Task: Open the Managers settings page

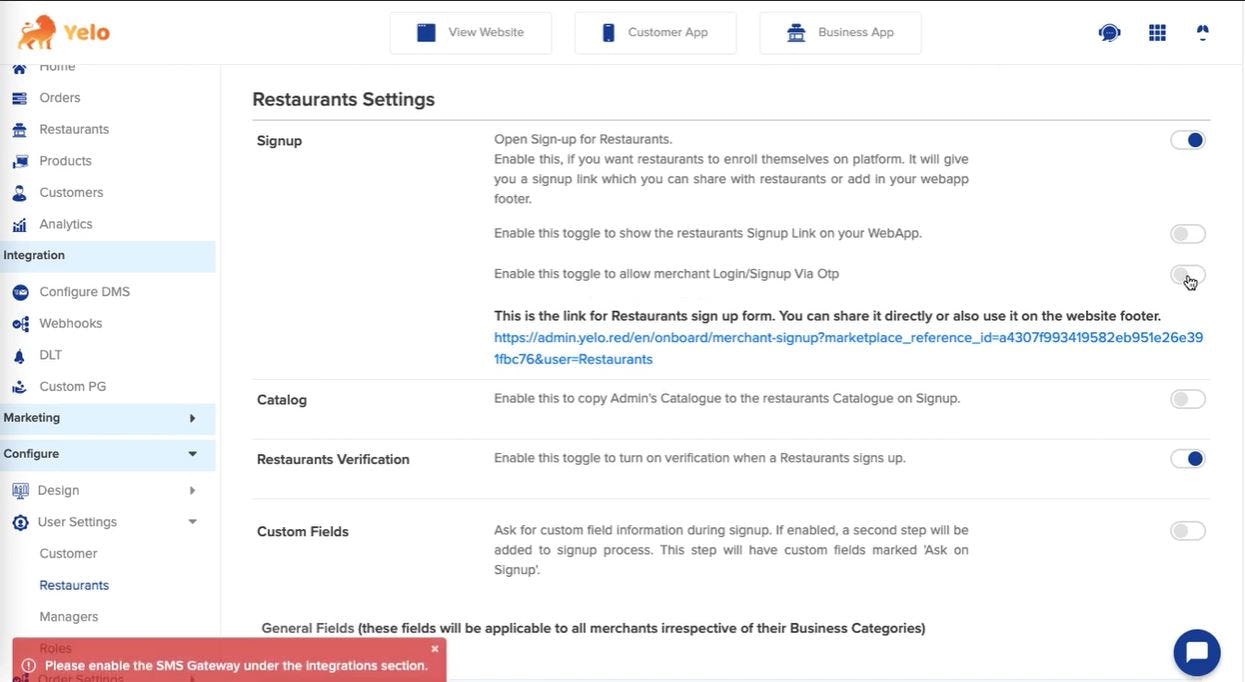Action: click(x=68, y=617)
